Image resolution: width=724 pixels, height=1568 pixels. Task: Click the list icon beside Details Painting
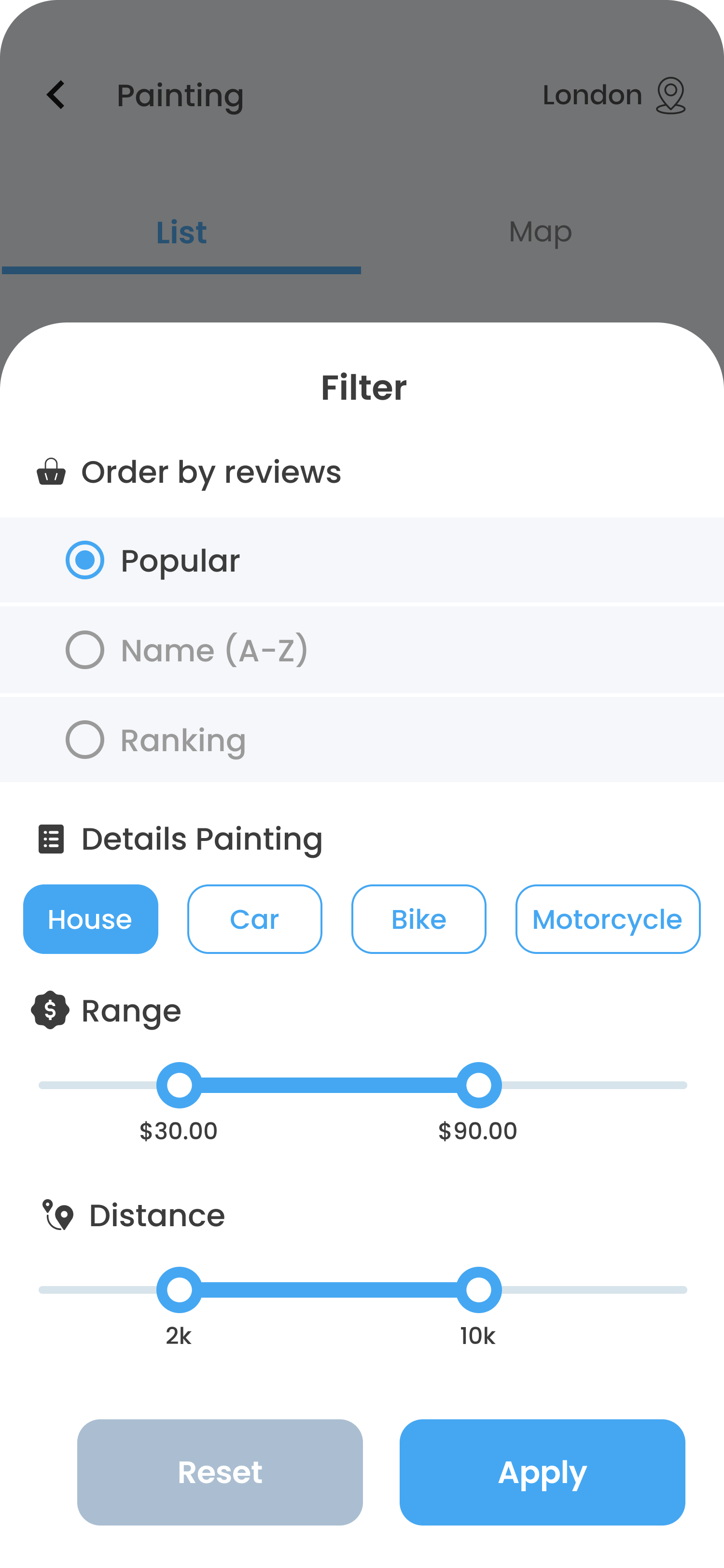51,839
